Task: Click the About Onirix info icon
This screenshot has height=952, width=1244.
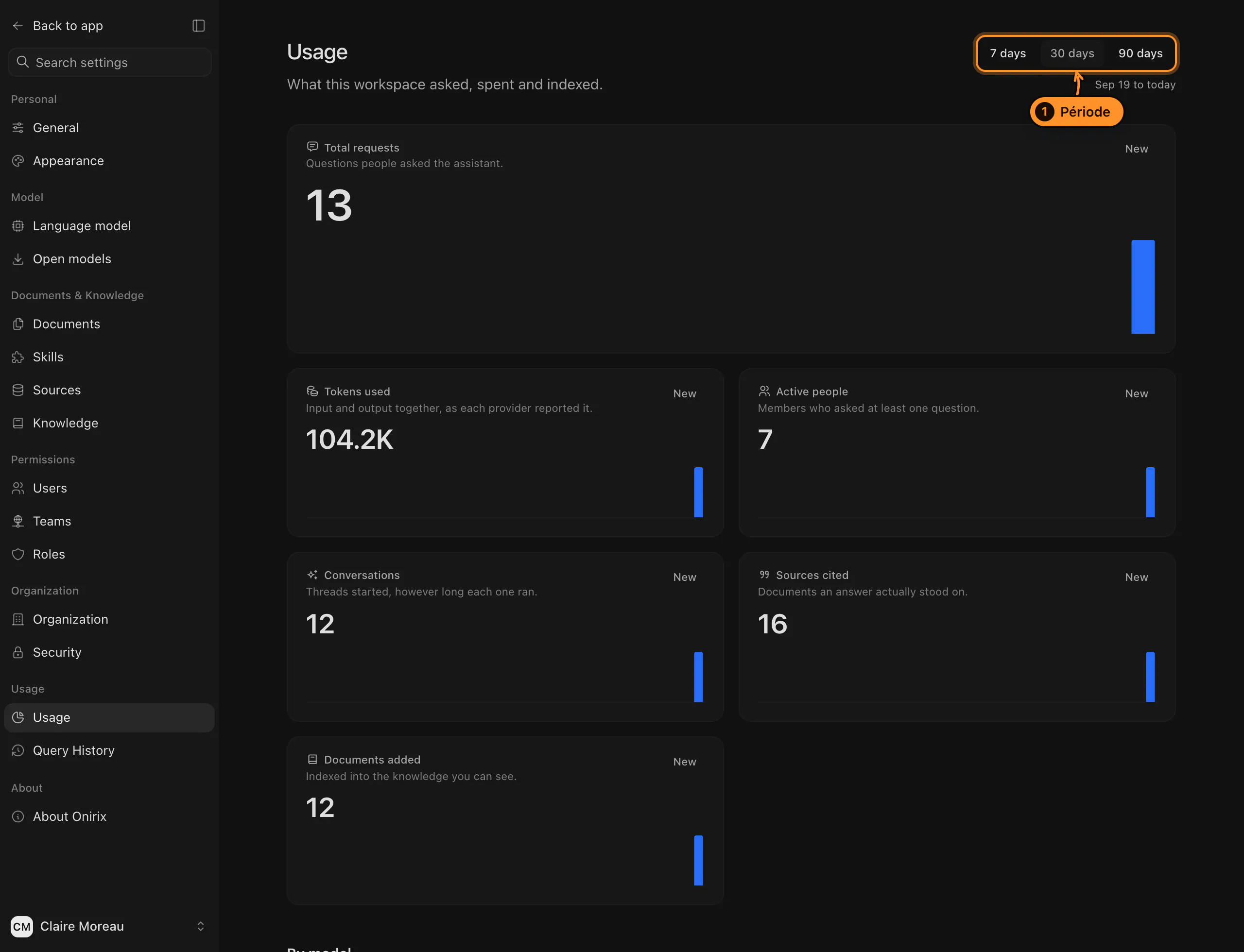Action: (x=18, y=816)
